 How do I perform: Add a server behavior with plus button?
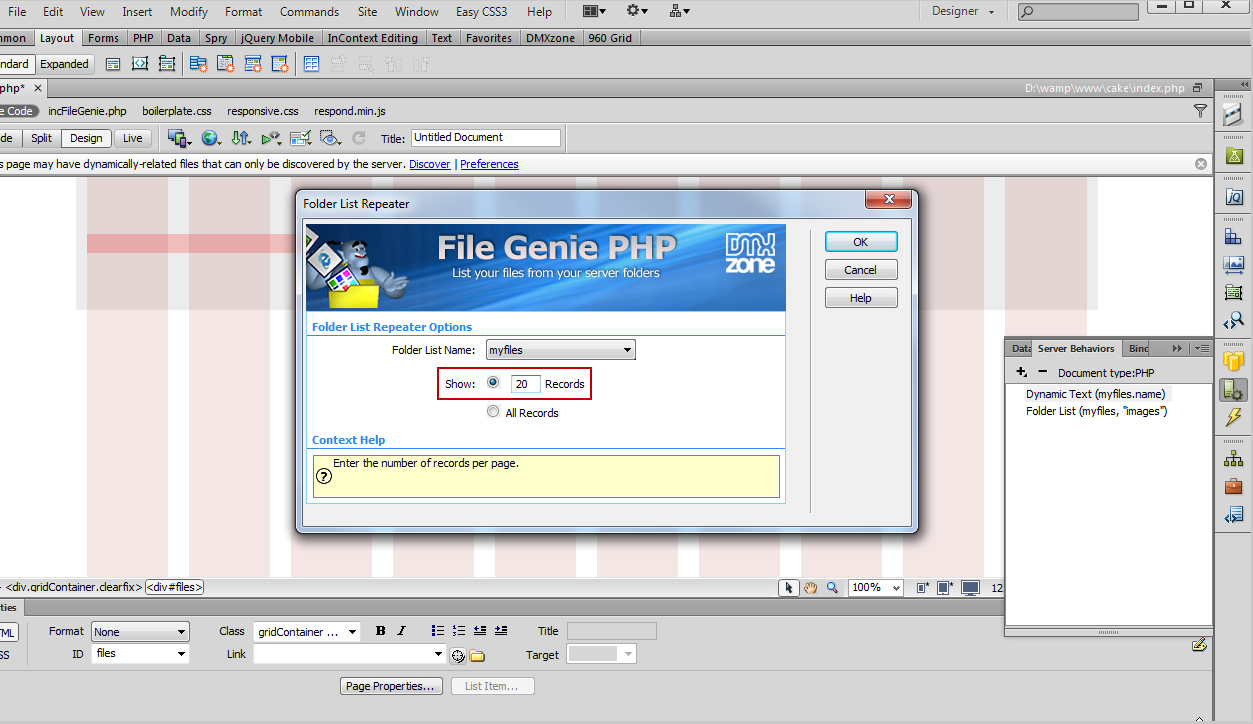pos(1021,372)
